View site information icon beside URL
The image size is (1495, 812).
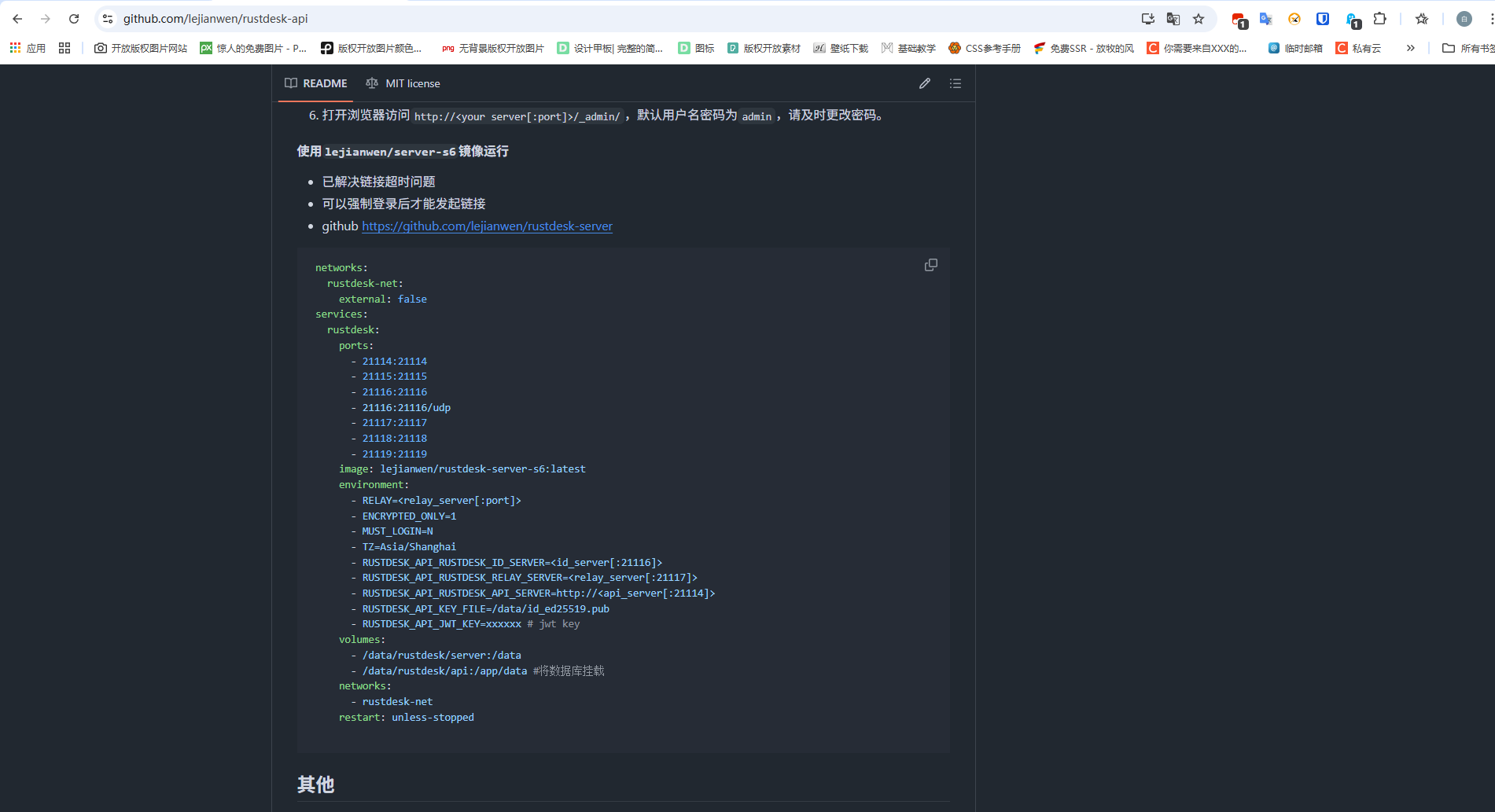coord(108,19)
